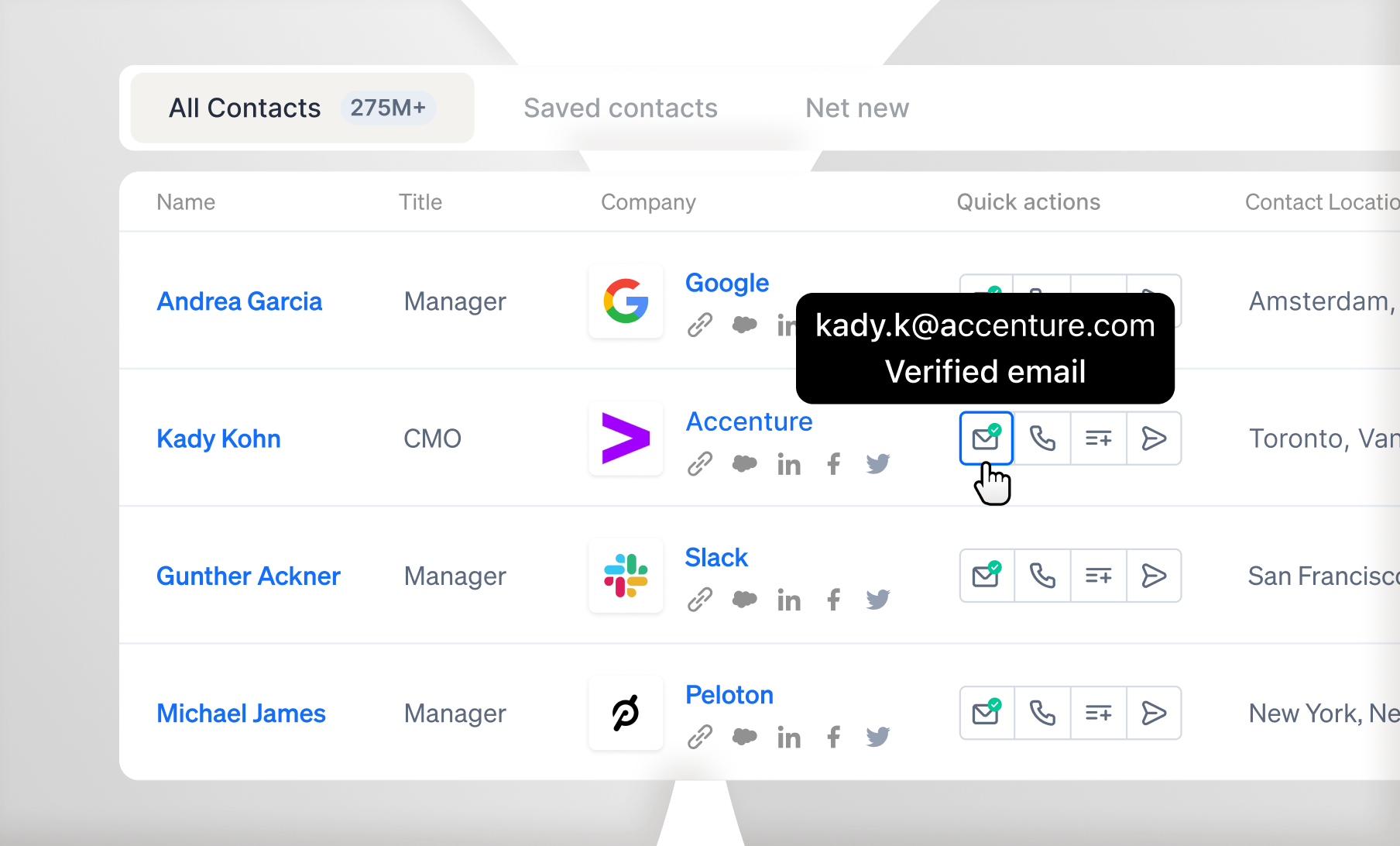Image resolution: width=1400 pixels, height=846 pixels.
Task: Open Andrea Garcia contact profile
Action: (x=239, y=301)
